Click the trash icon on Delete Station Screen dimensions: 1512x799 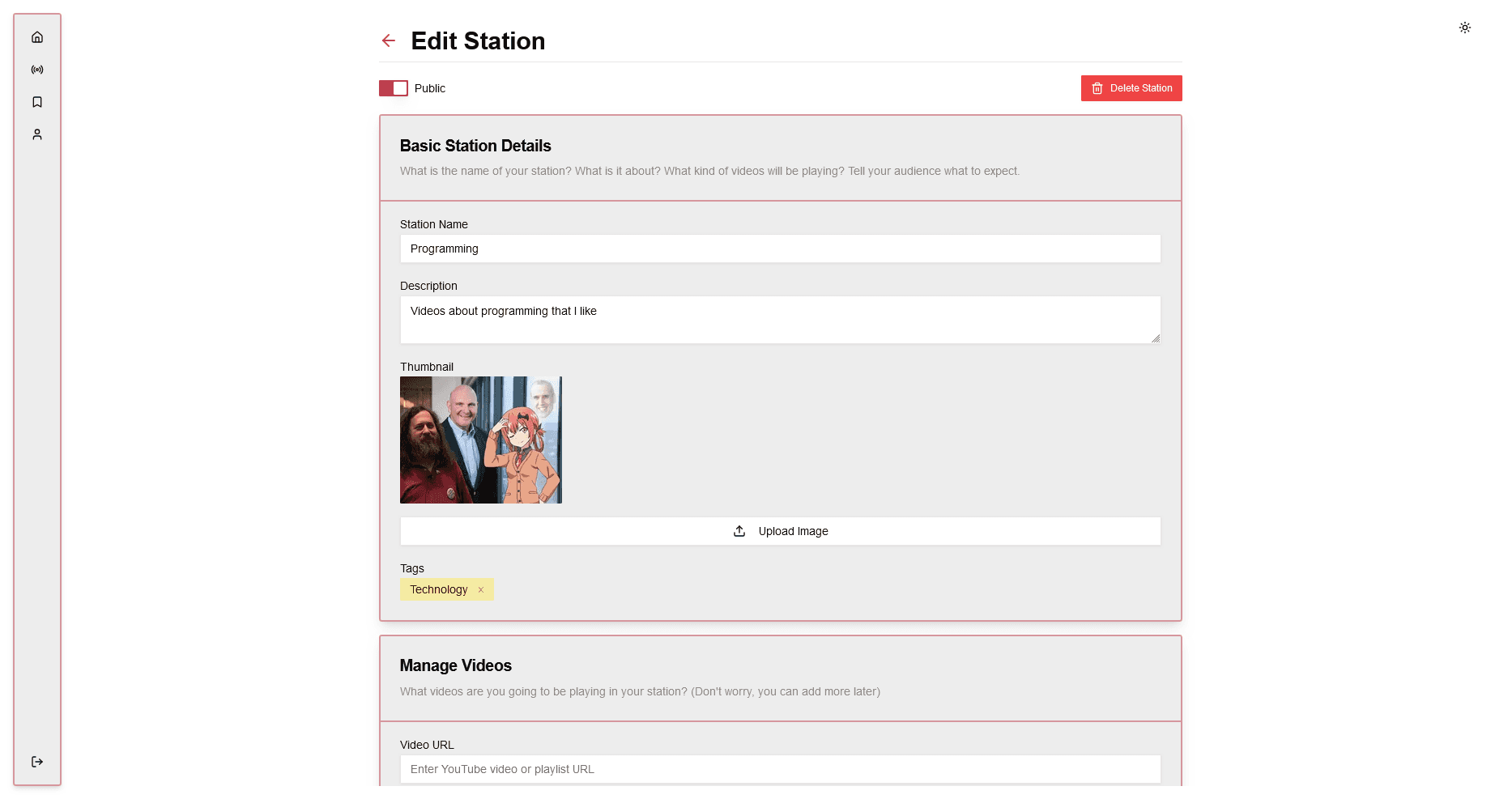[1097, 88]
